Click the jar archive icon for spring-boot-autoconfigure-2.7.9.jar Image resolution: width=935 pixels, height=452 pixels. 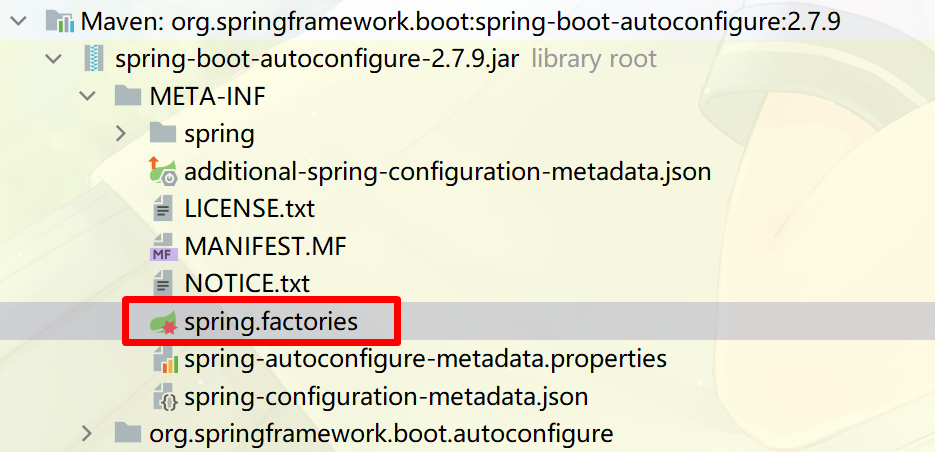[x=94, y=58]
